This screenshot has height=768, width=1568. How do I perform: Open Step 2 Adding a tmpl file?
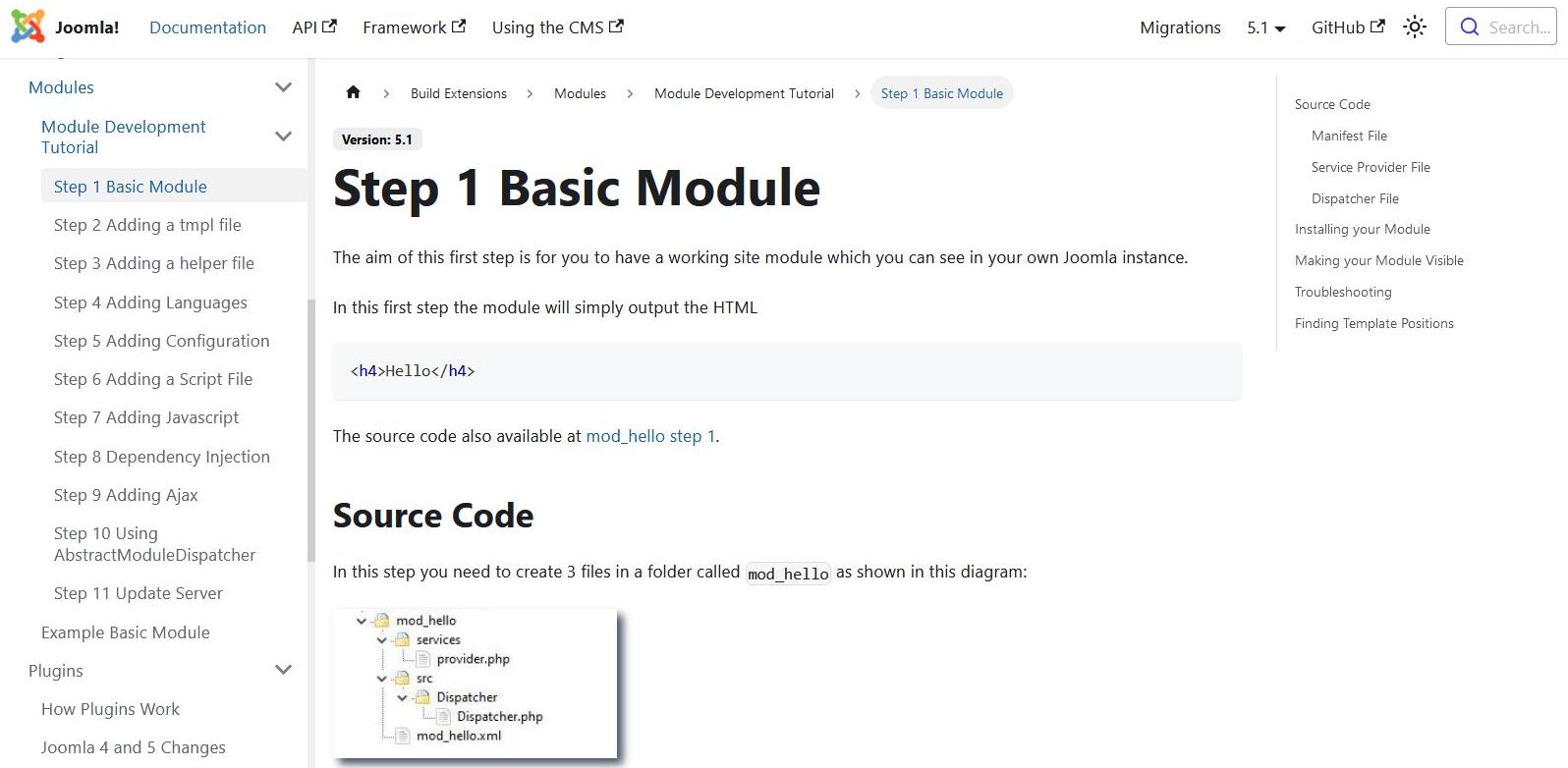(147, 225)
